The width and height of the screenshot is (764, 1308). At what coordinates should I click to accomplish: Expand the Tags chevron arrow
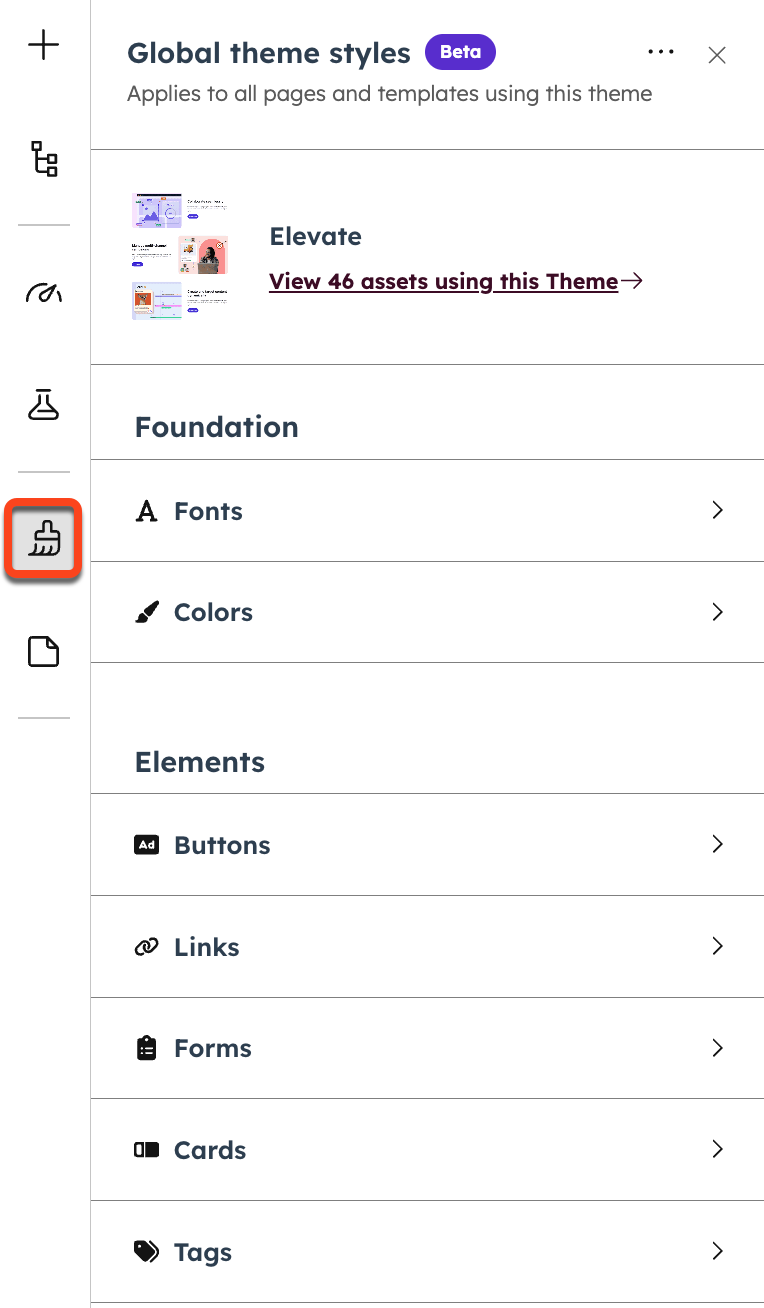pos(717,1251)
